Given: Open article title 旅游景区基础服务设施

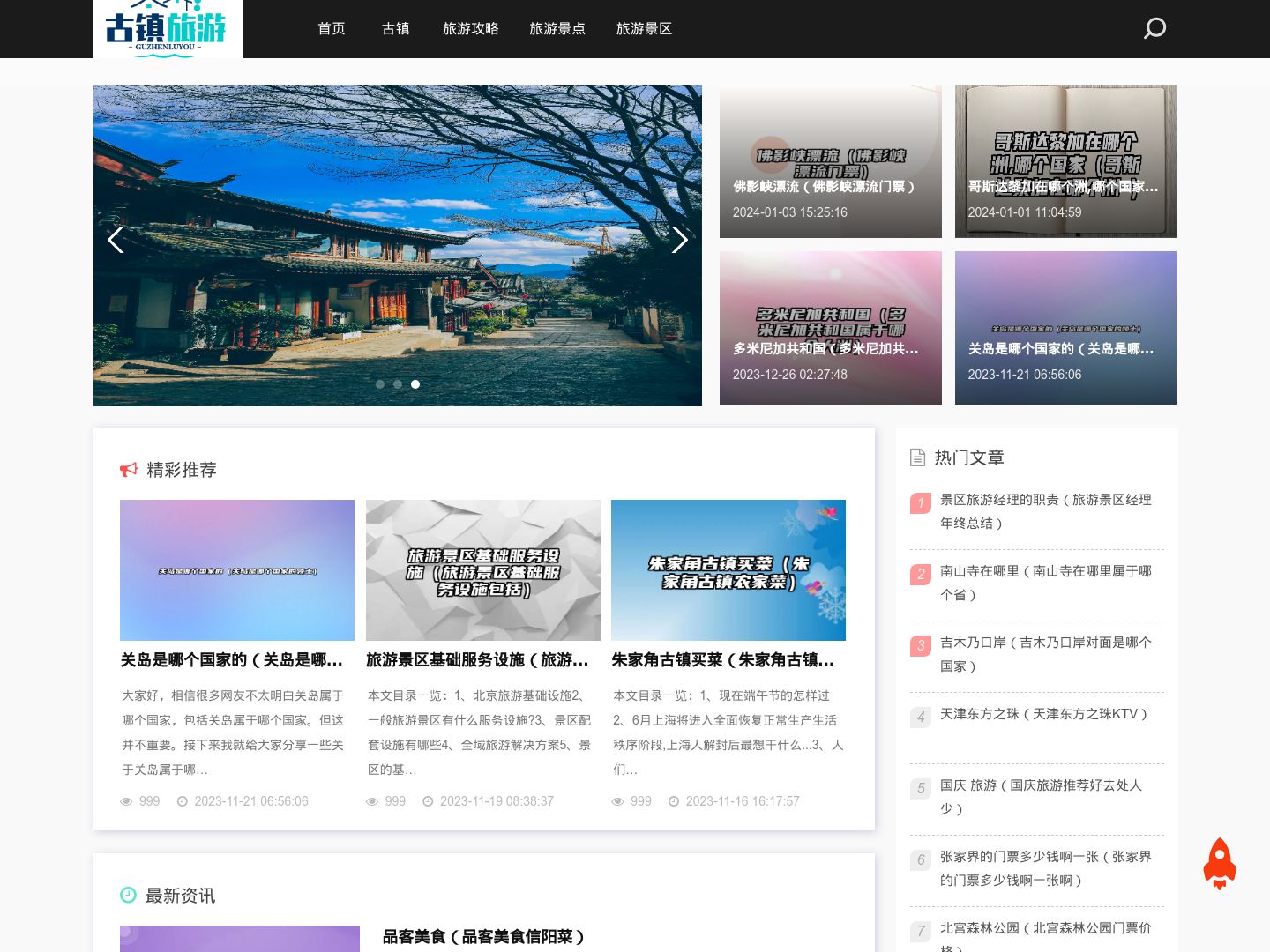Looking at the screenshot, I should pos(477,660).
